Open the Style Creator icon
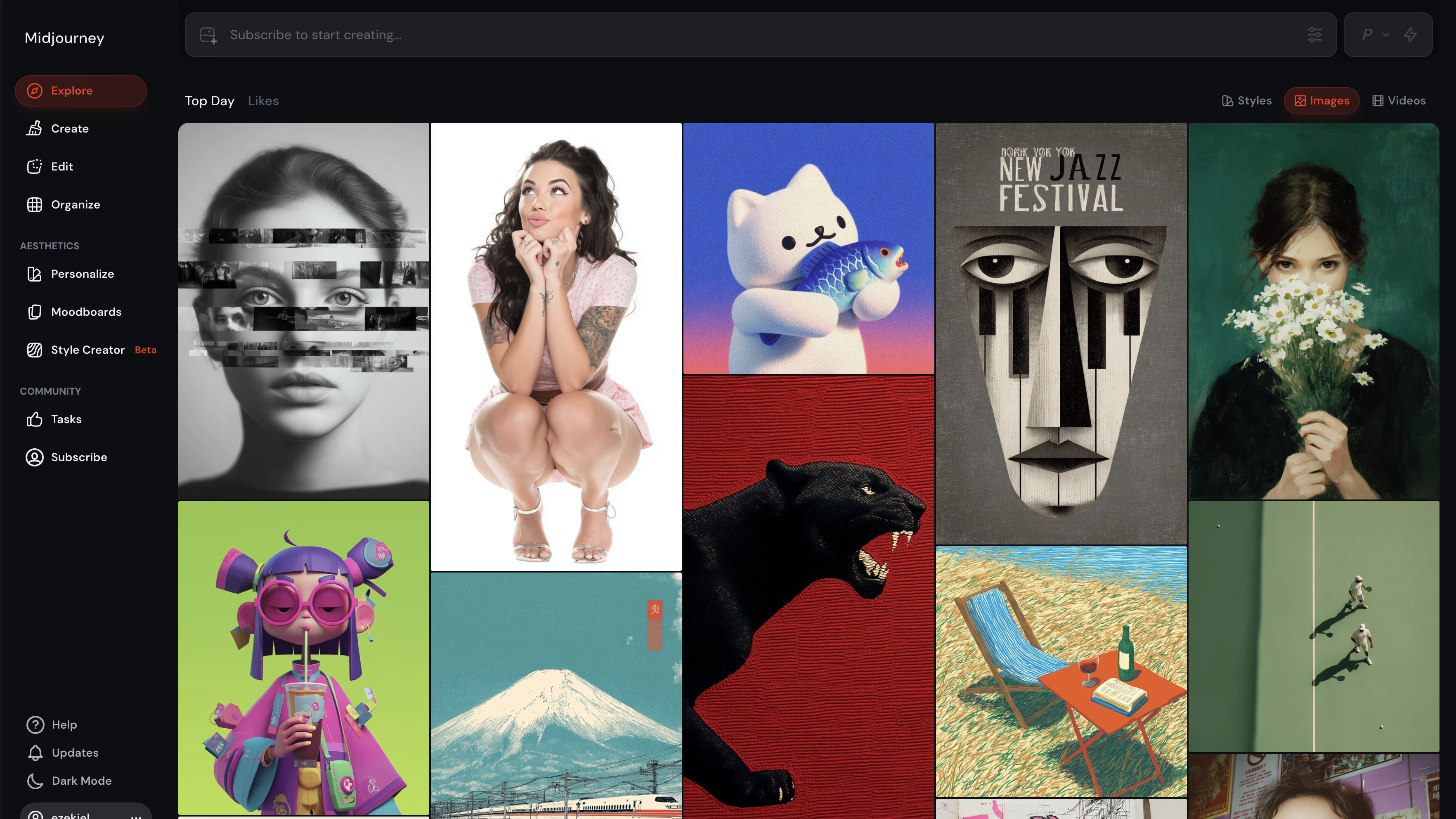The height and width of the screenshot is (819, 1456). 35,350
